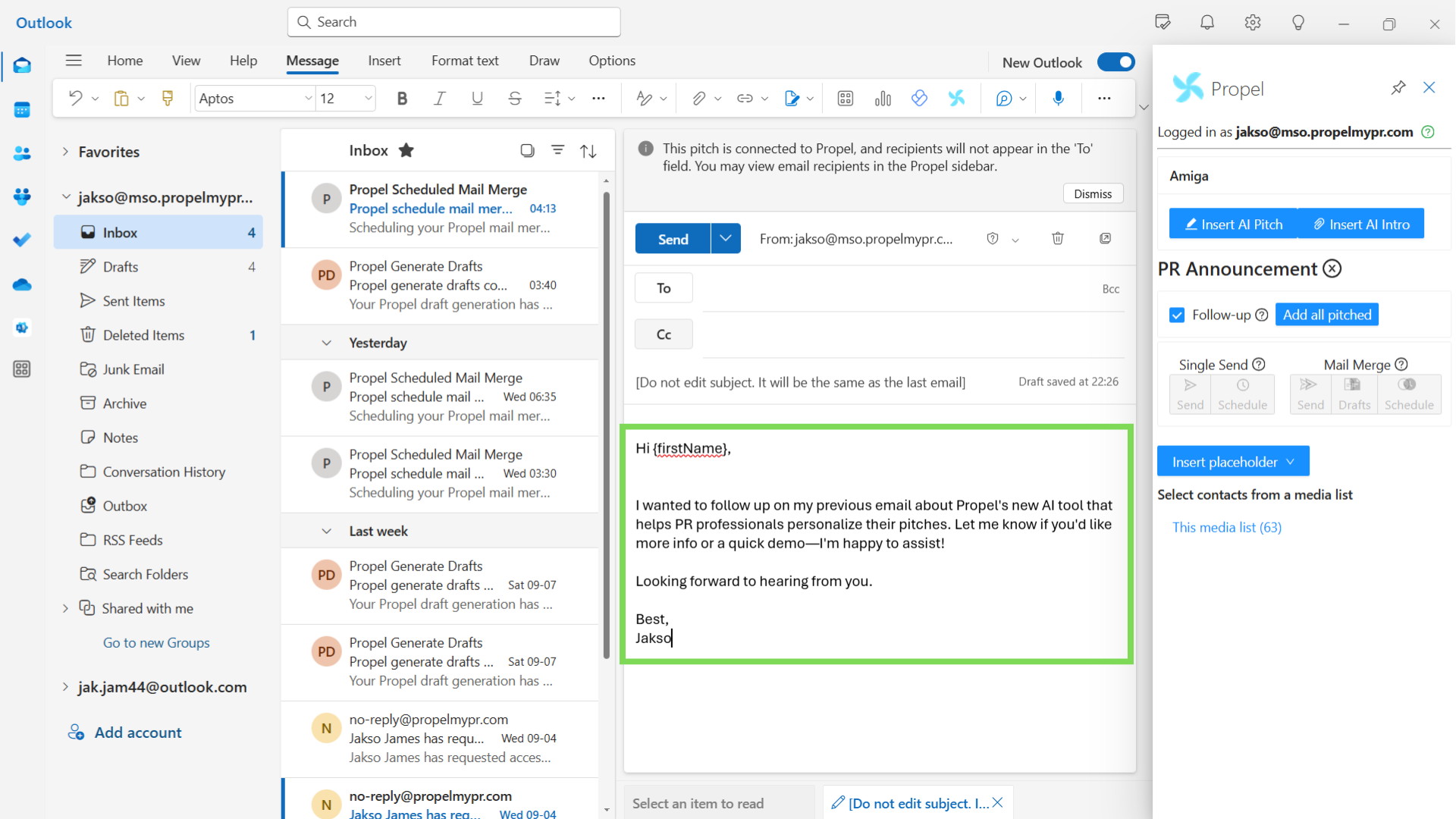Open the font name dropdown (Aptos)
The image size is (1456, 819).
click(x=308, y=99)
